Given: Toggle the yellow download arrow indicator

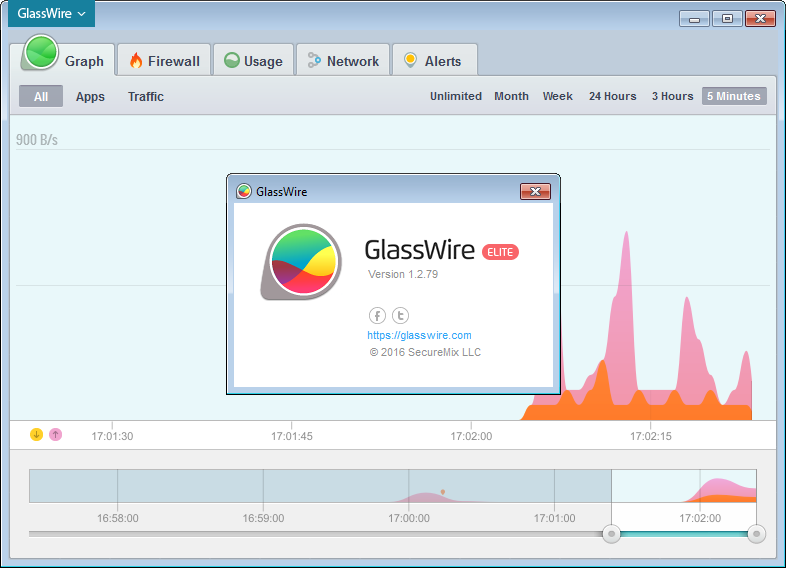Looking at the screenshot, I should (x=36, y=435).
